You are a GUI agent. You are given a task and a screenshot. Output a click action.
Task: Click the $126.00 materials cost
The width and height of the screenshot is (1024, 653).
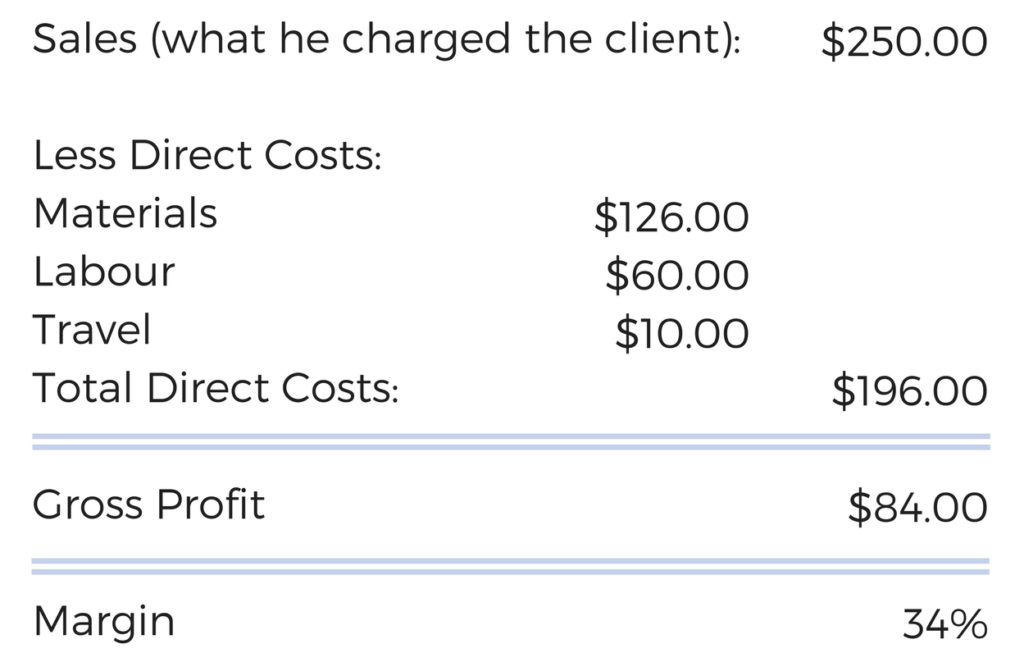(671, 217)
